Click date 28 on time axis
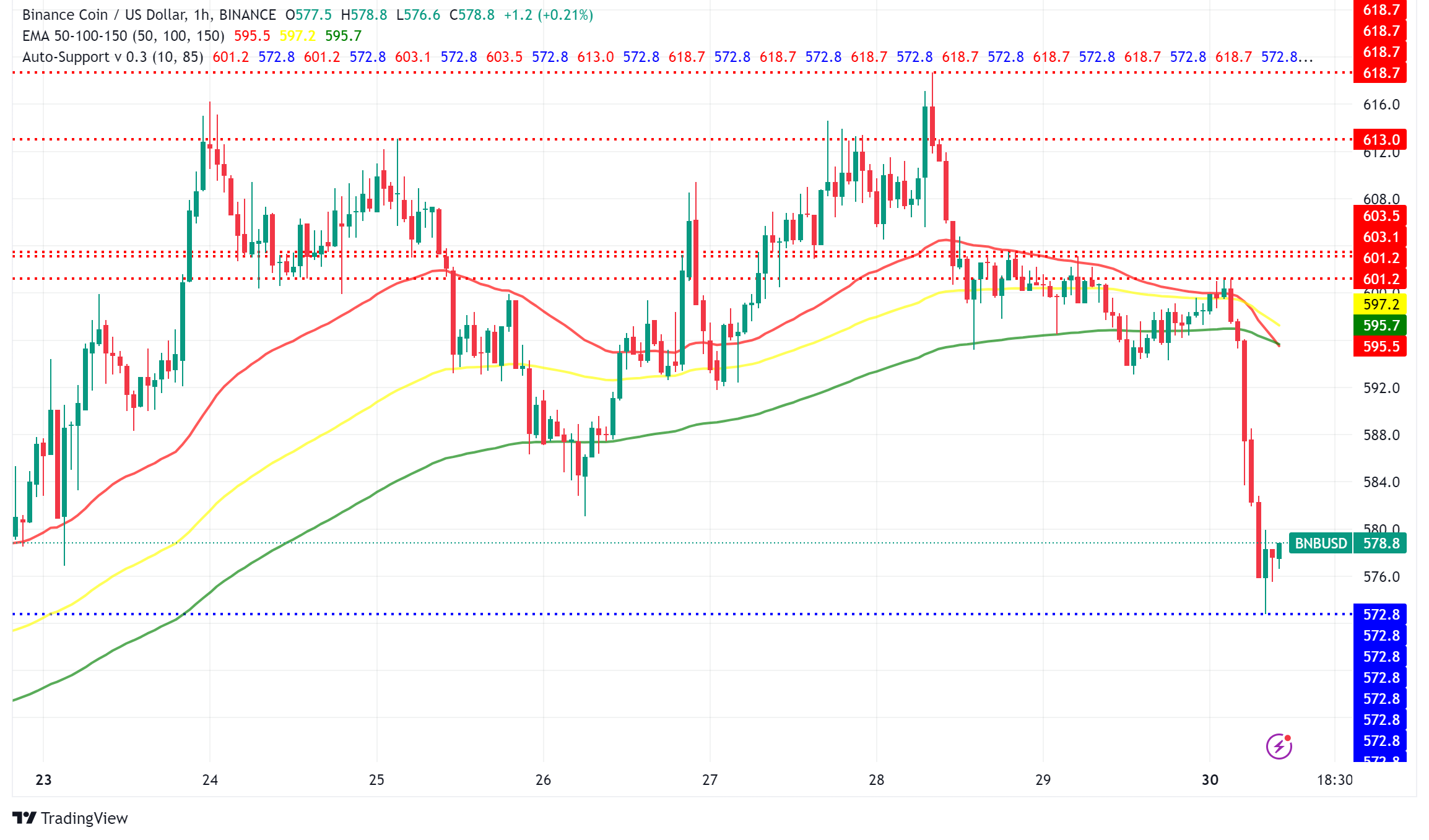 pyautogui.click(x=876, y=780)
